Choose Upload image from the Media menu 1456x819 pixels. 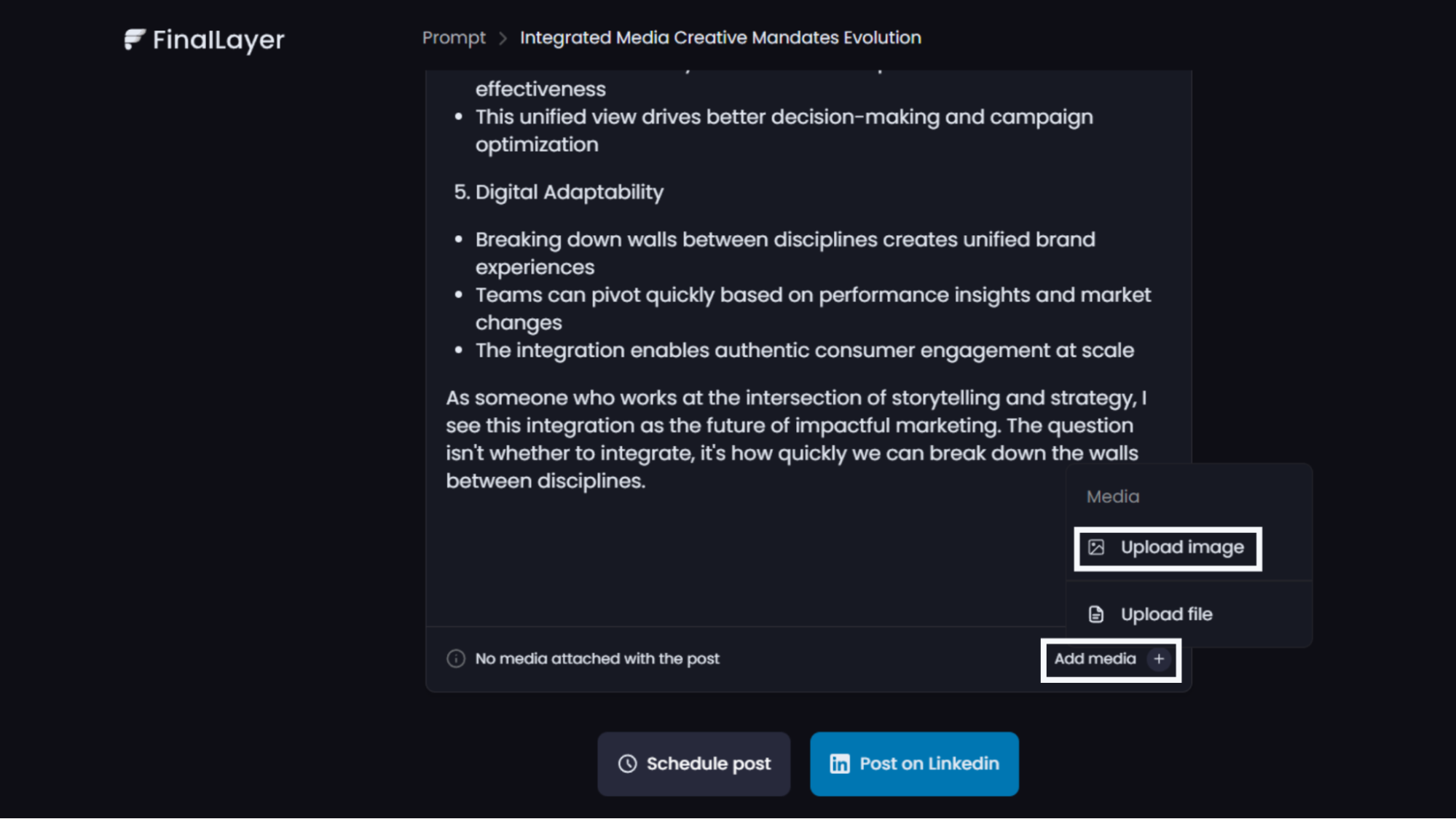coord(1168,548)
